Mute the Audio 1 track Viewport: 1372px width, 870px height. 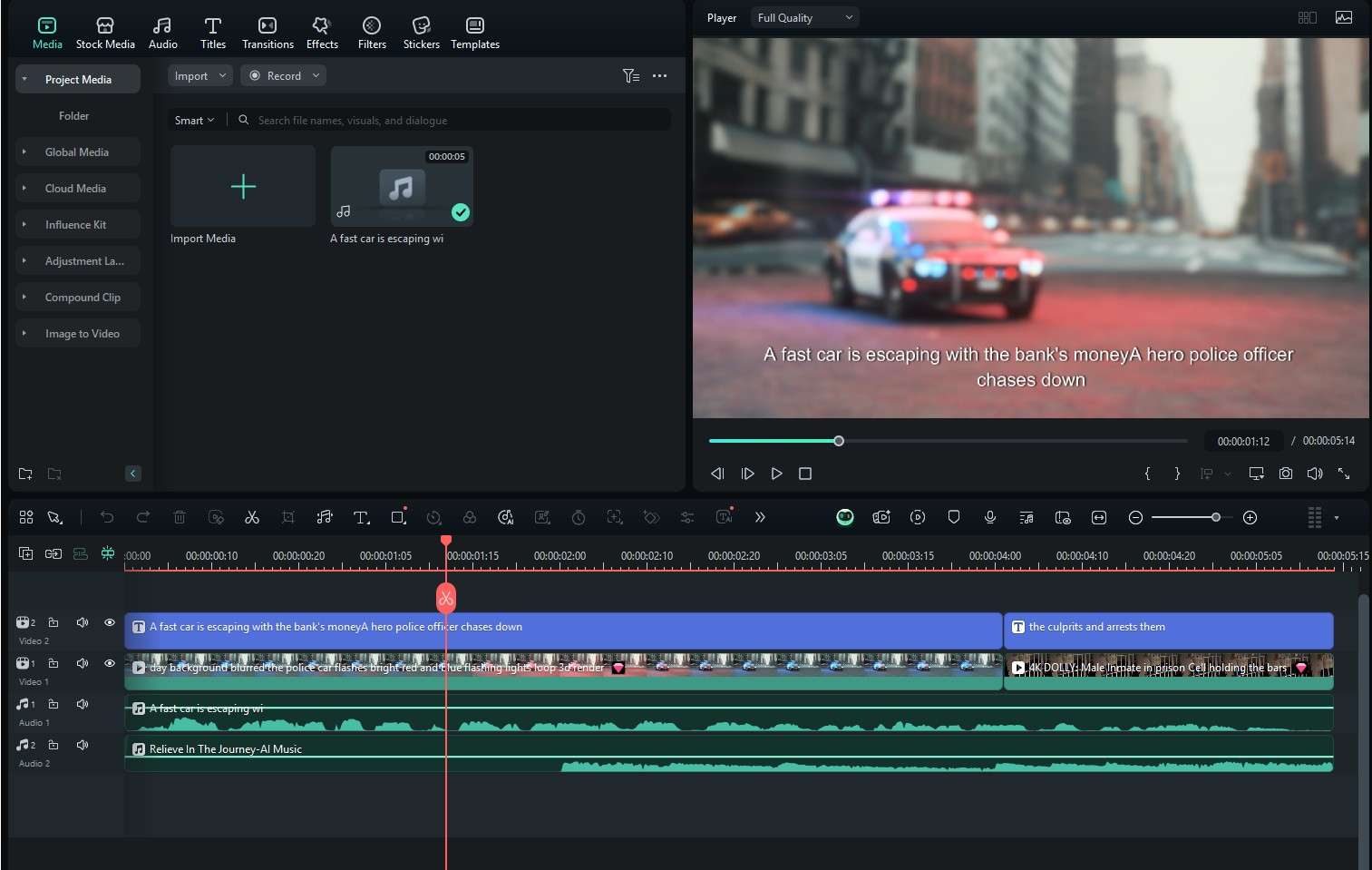click(83, 704)
